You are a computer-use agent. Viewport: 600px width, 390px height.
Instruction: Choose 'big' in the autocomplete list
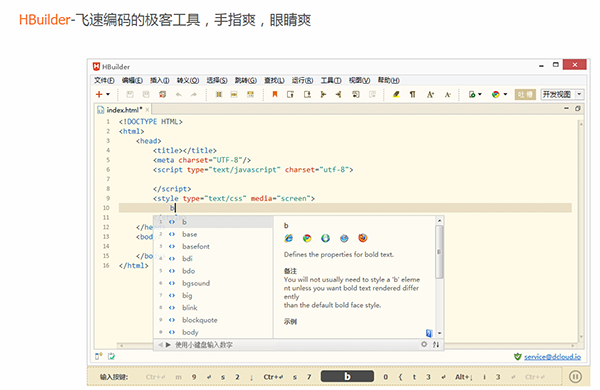tap(214, 295)
